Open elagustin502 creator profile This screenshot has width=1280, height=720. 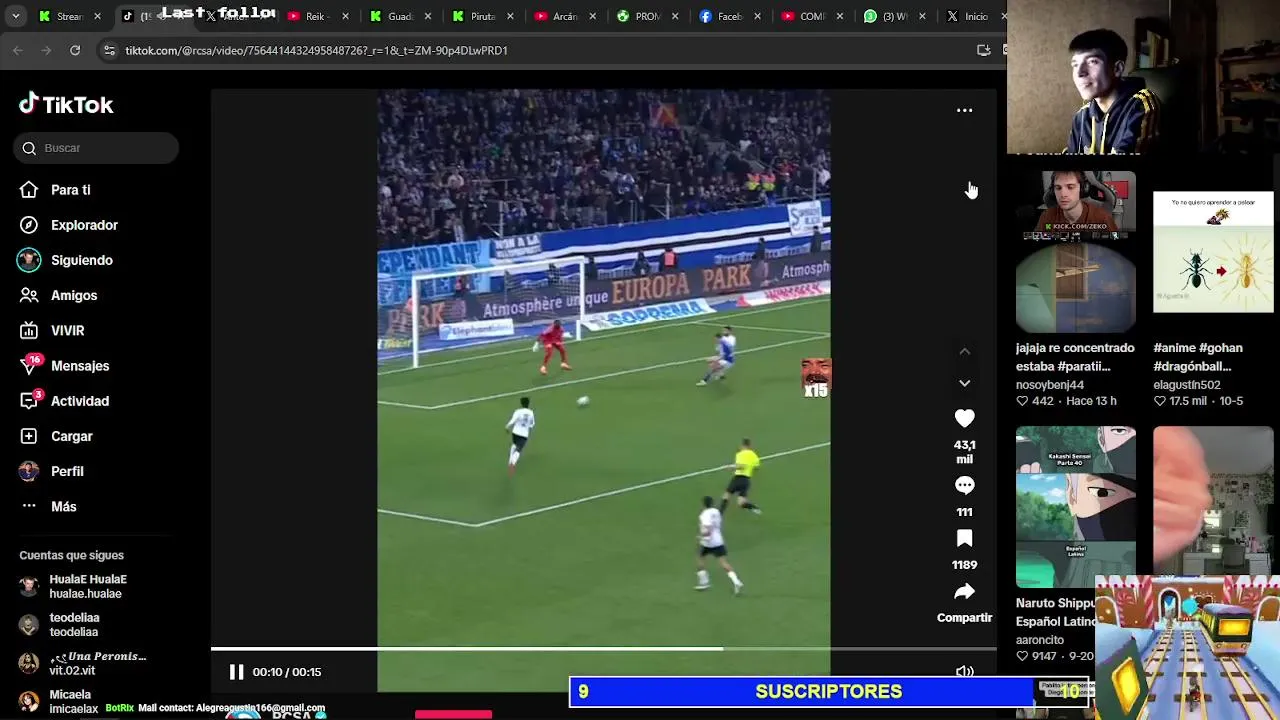[1187, 384]
